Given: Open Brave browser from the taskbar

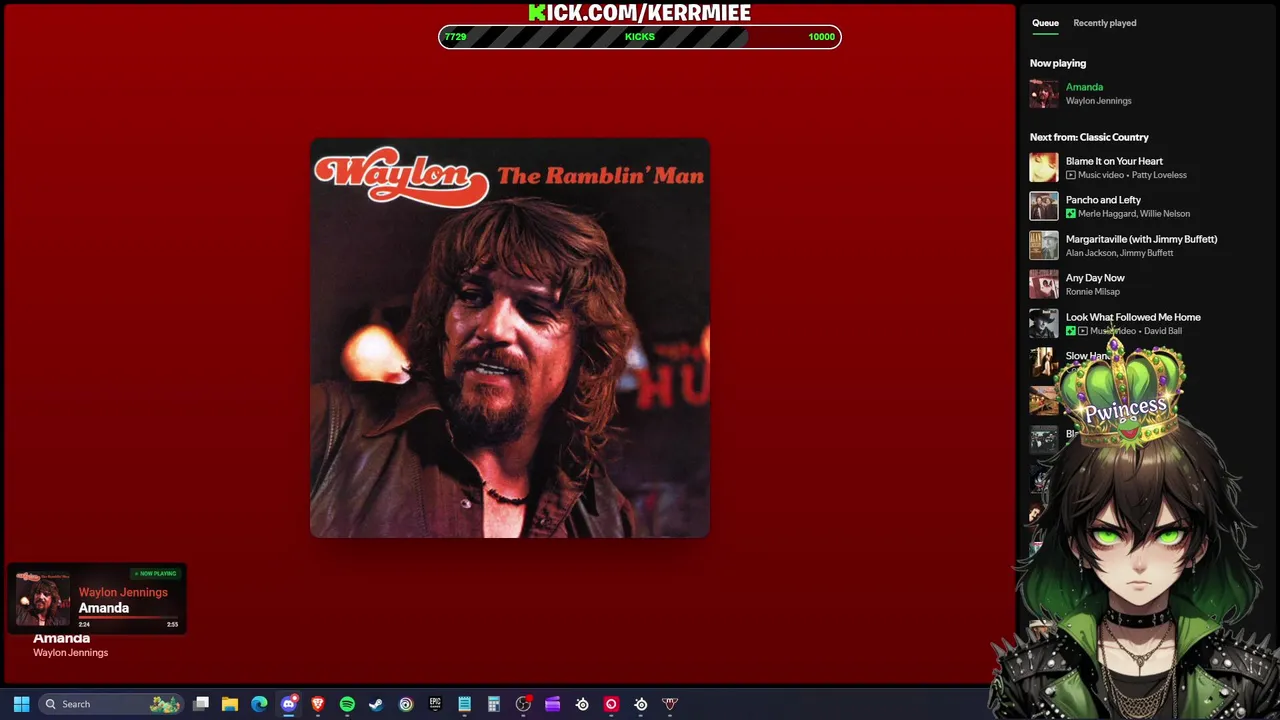Looking at the screenshot, I should point(318,704).
